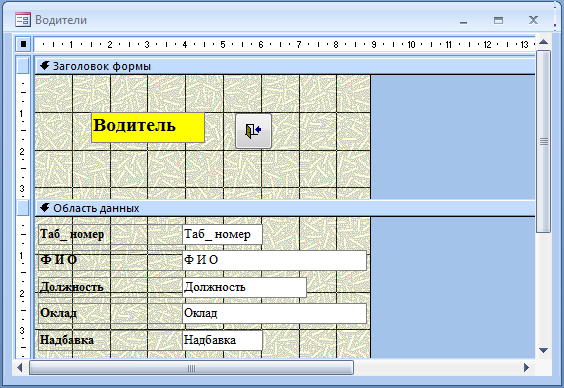Click the horizontal scrollbar right arrow
Viewport: 564px width, 388px height.
526,368
